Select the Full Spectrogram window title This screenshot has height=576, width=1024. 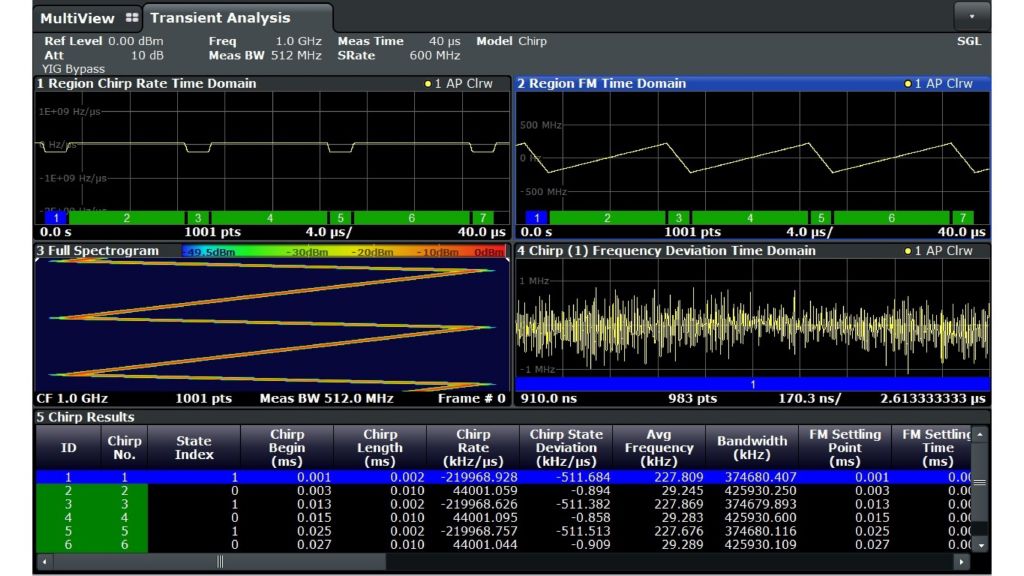tap(97, 251)
